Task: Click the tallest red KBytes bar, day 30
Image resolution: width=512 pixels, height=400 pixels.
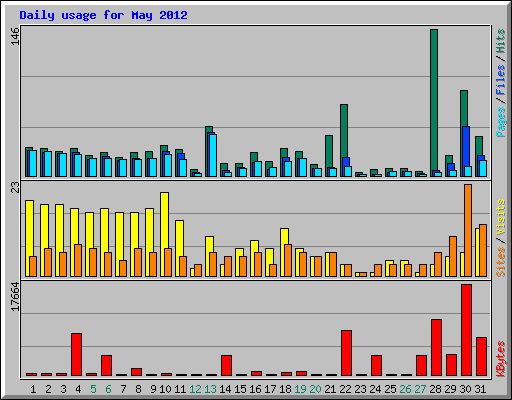Action: click(x=466, y=330)
